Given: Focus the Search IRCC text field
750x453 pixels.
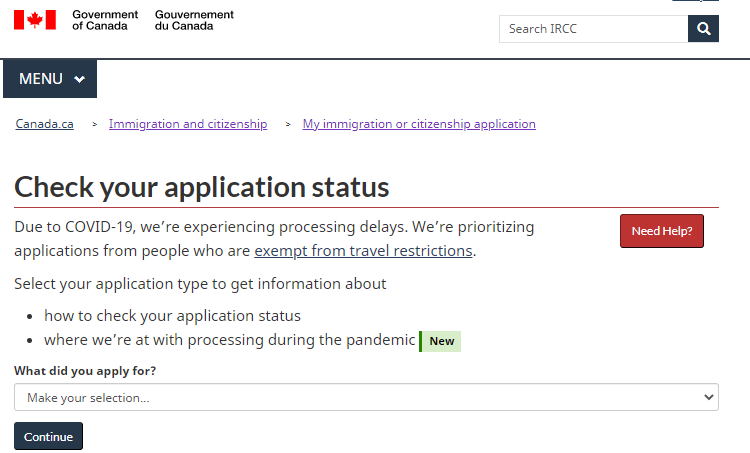Looking at the screenshot, I should [593, 29].
